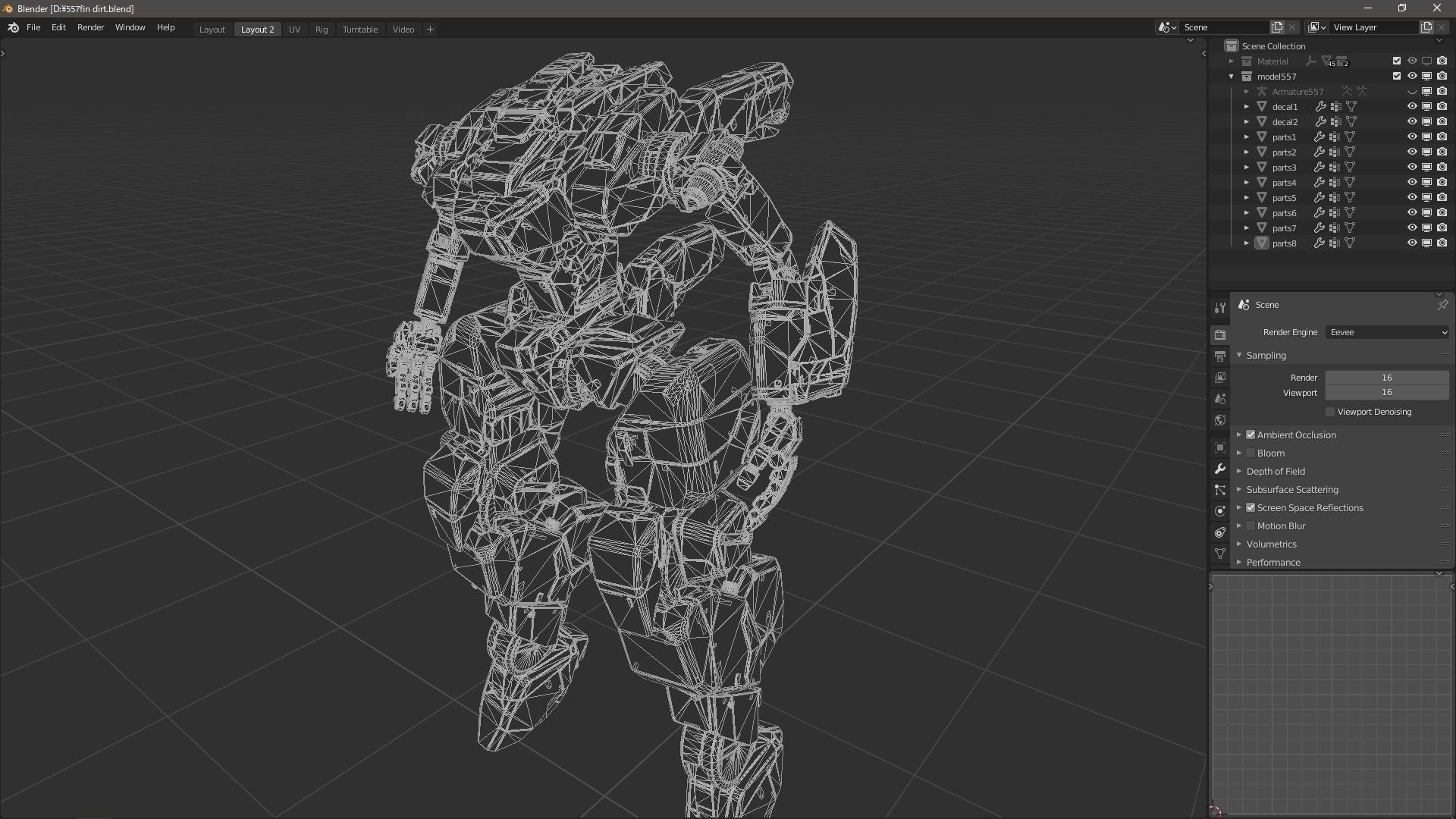Disable Screen Space Reflections checkbox

(x=1250, y=507)
